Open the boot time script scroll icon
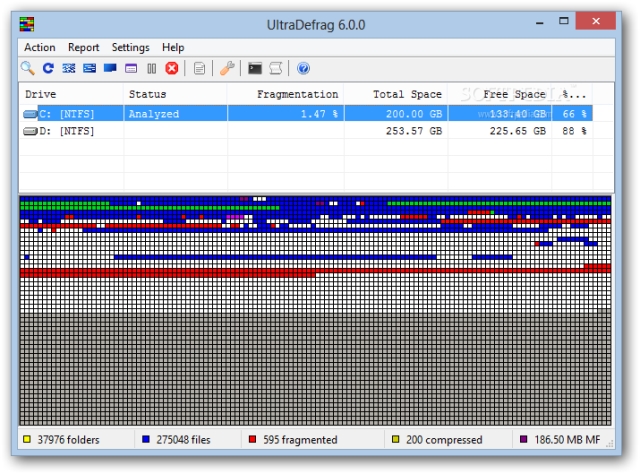This screenshot has height=474, width=640. 276,68
